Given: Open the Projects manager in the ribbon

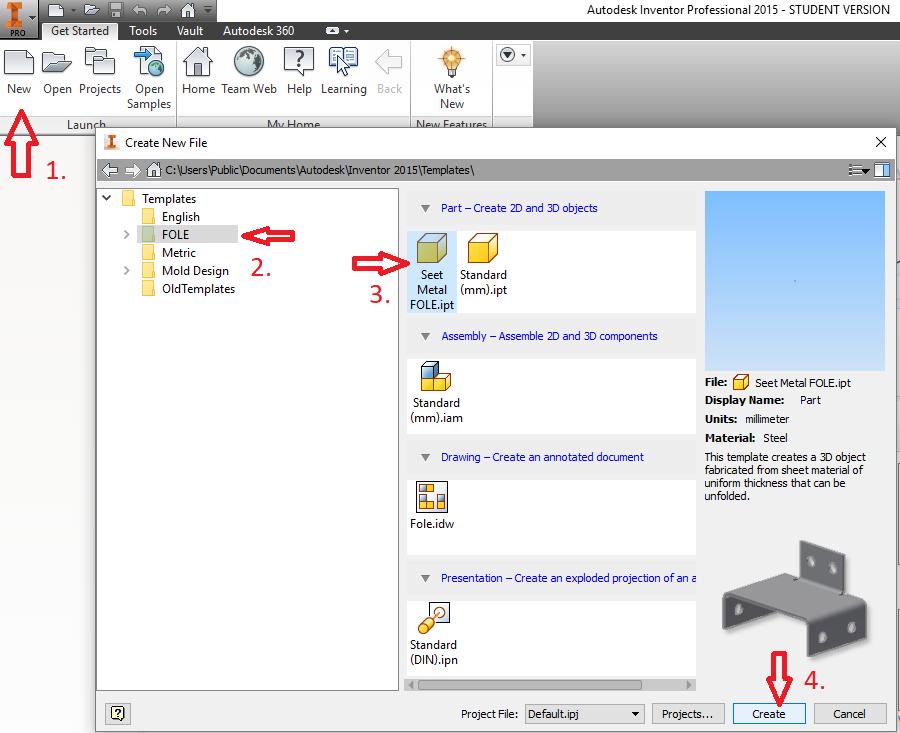Looking at the screenshot, I should tap(100, 72).
